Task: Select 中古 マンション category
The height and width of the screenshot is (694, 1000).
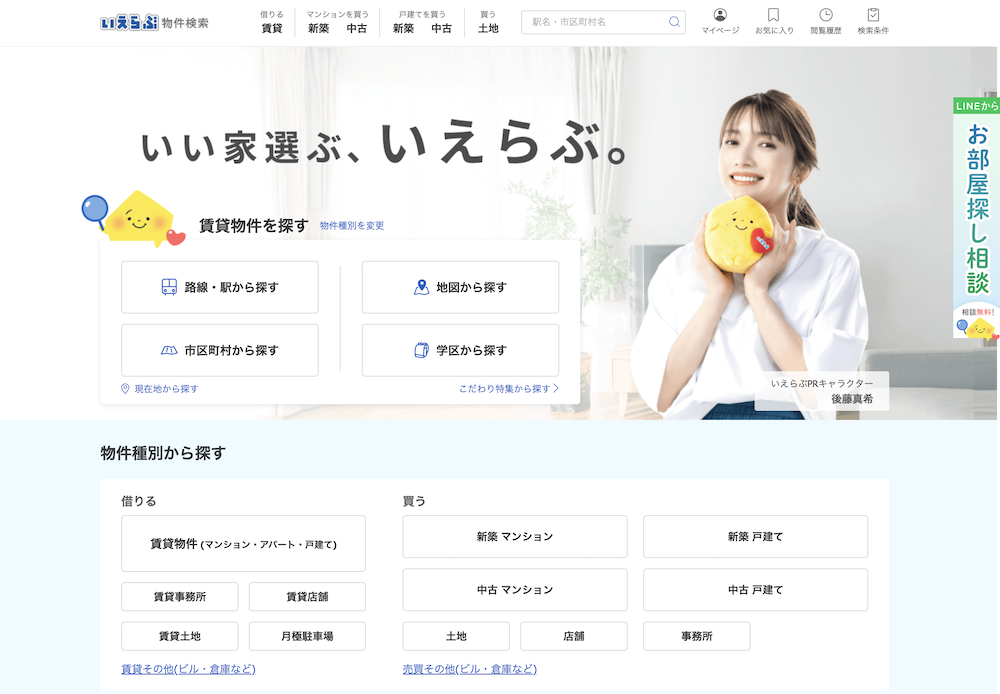Action: point(514,590)
